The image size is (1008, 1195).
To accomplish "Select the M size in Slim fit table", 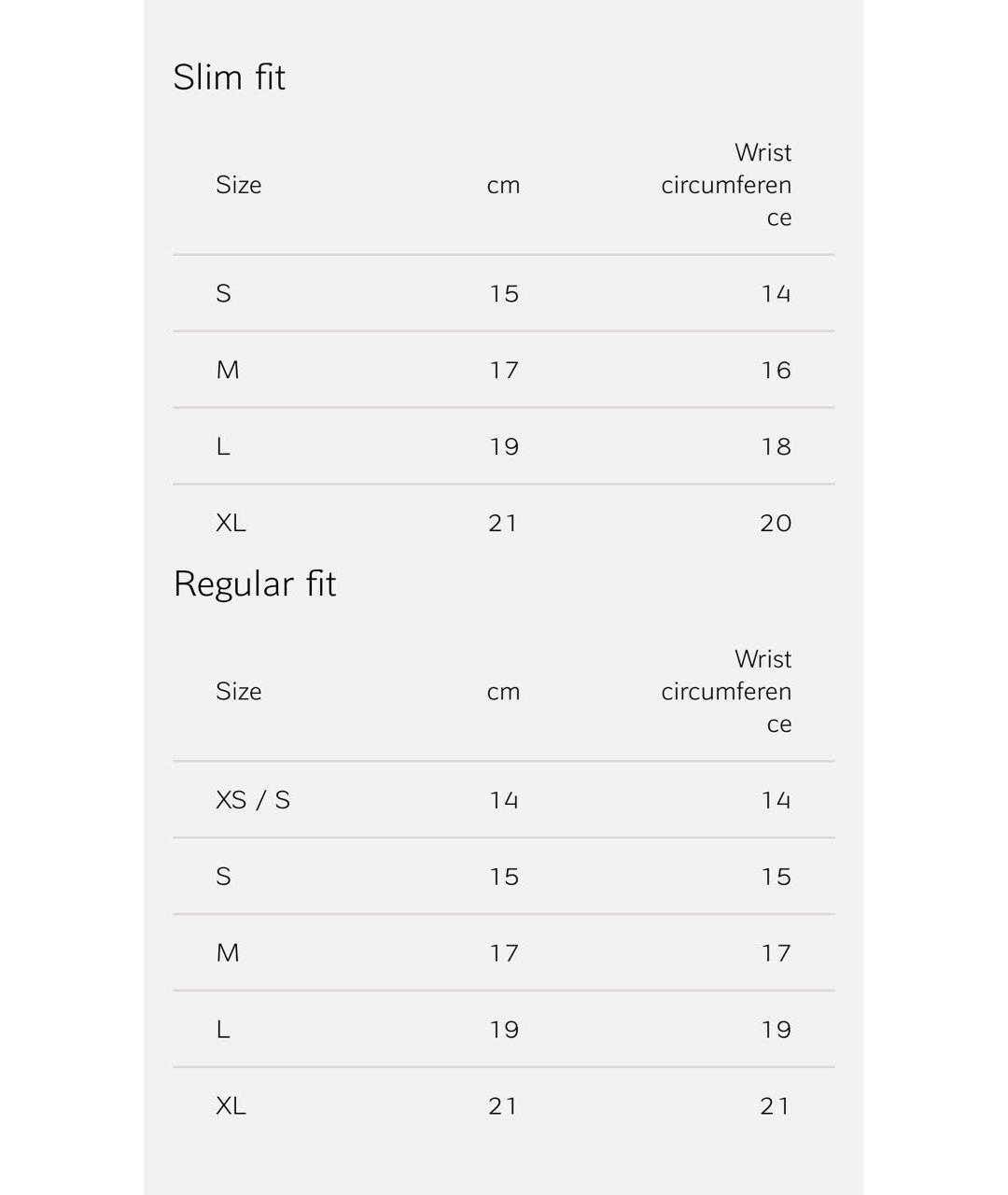I will 228,370.
